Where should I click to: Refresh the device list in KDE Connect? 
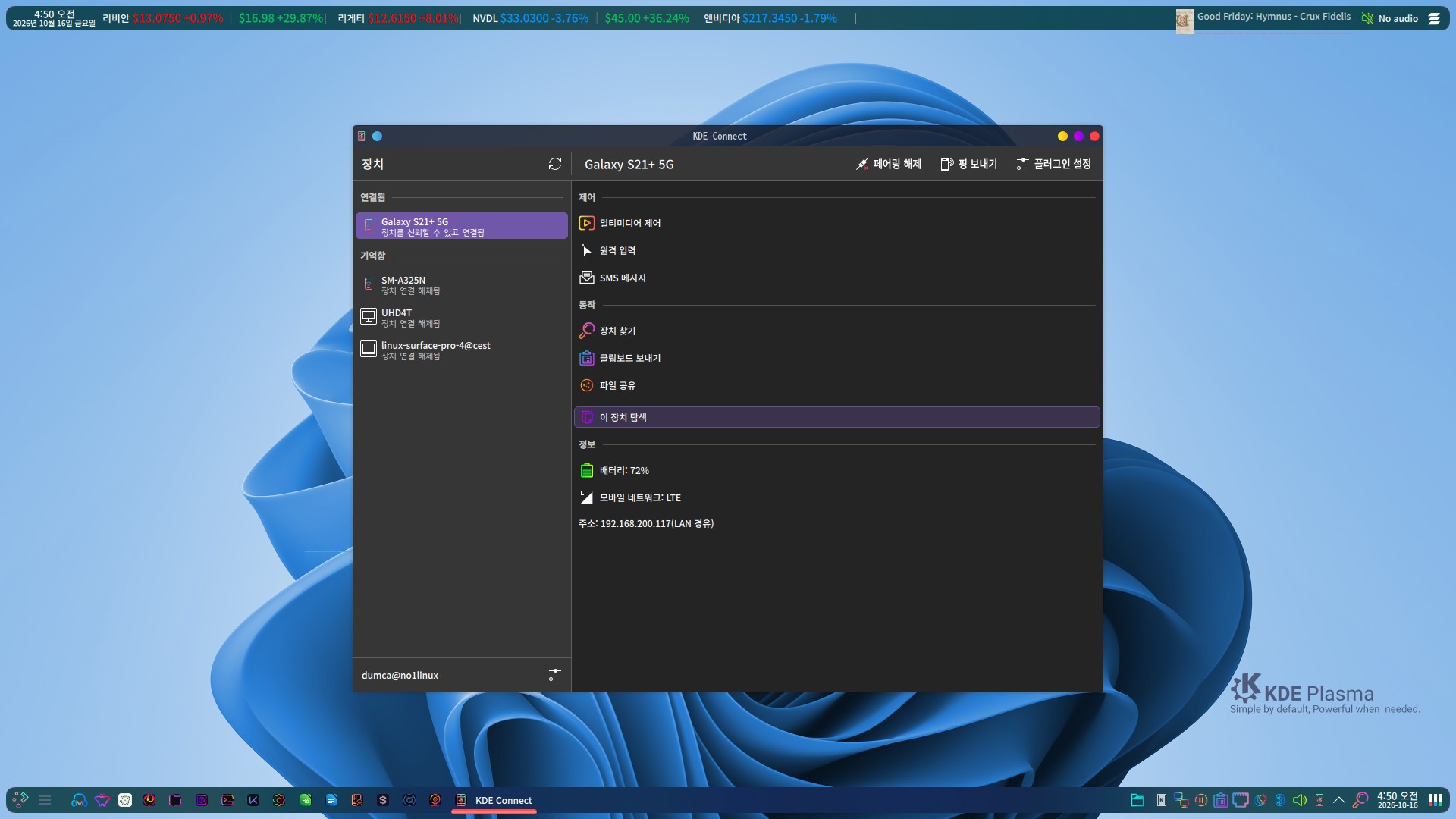(555, 164)
